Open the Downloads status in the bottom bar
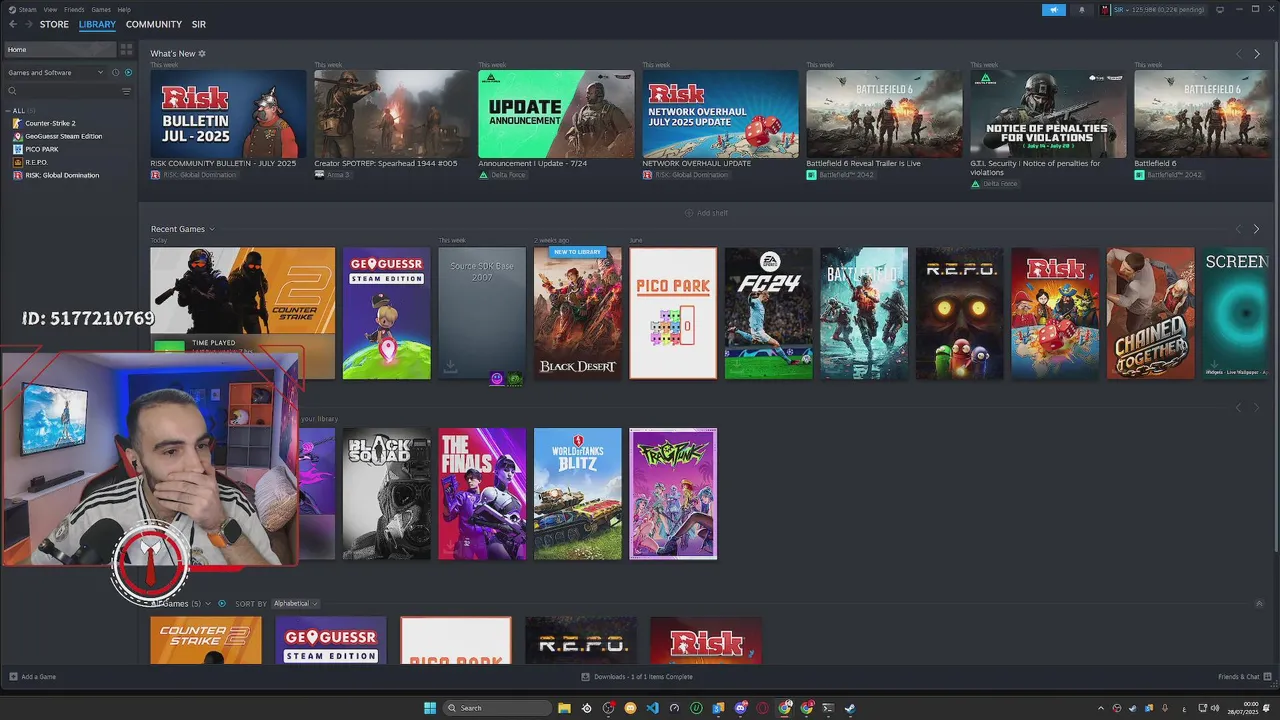The image size is (1280, 720). pos(637,677)
